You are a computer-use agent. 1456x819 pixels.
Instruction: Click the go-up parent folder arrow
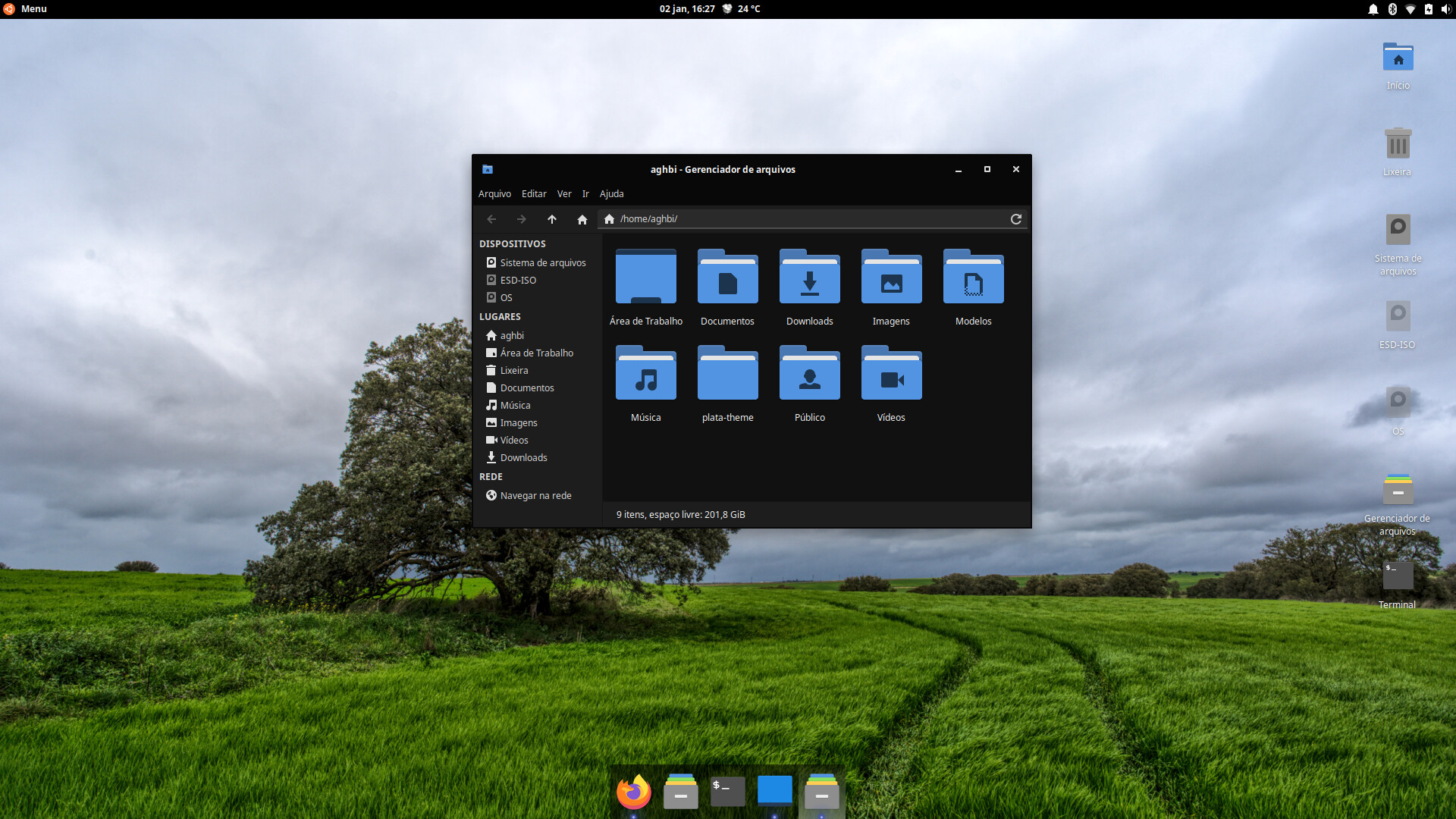coord(552,219)
